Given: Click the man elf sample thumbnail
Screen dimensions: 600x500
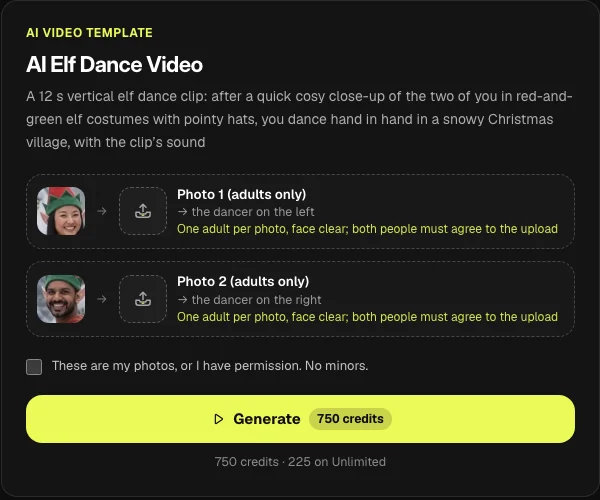Looking at the screenshot, I should [x=61, y=299].
